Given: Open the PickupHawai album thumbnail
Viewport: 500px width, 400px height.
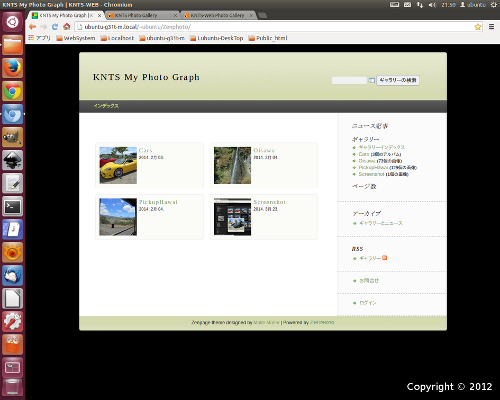Looking at the screenshot, I should click(118, 217).
